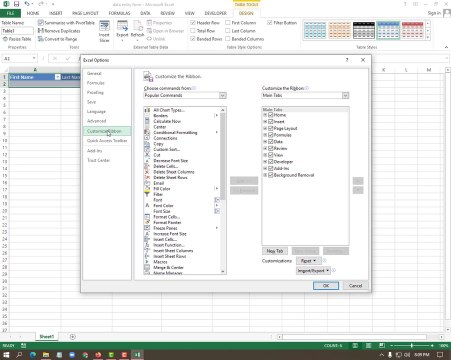Switch to the DEVELOPER ribbon tab
Screen dimensions: 451x360
[x=215, y=13]
